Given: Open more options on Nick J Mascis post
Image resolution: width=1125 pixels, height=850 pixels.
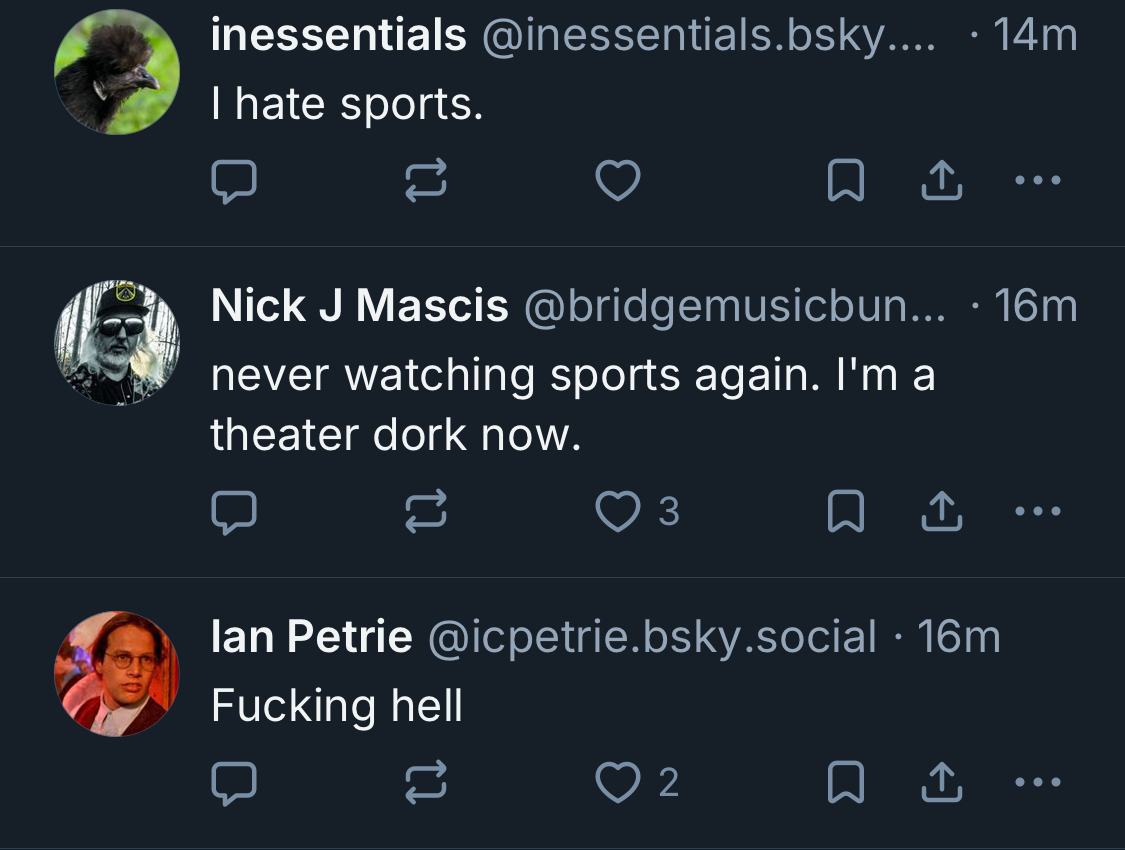Looking at the screenshot, I should click(1037, 512).
